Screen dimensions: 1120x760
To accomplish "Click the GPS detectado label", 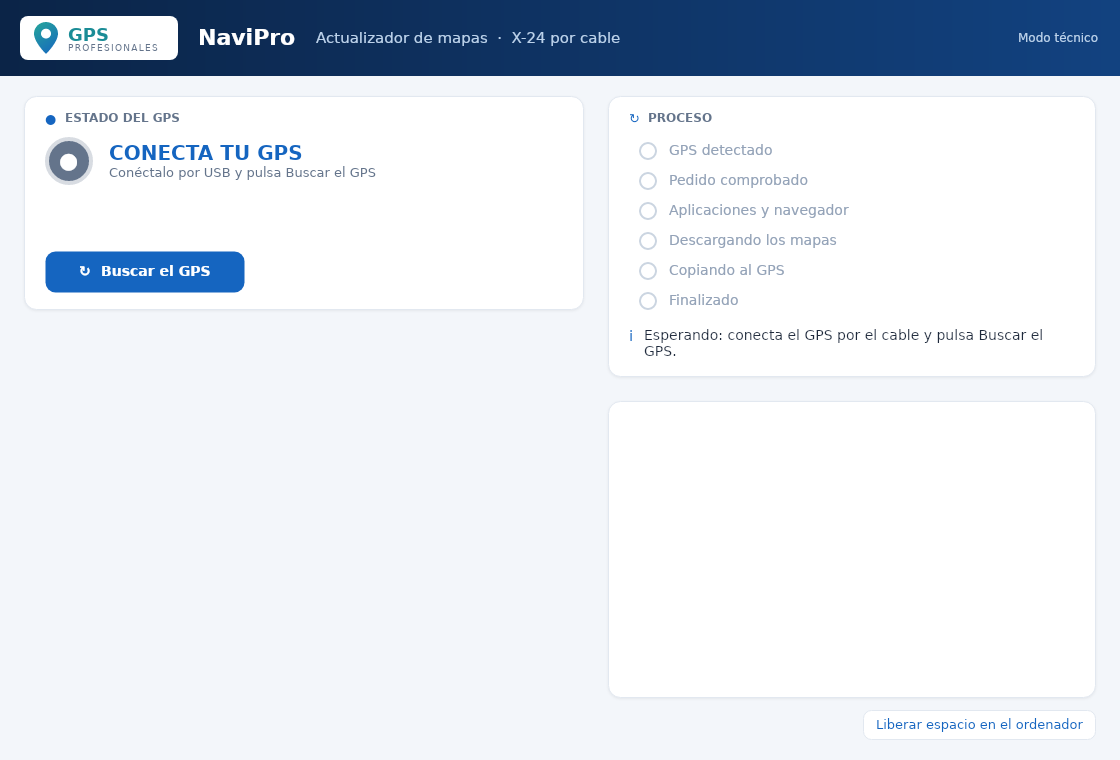I will point(721,150).
